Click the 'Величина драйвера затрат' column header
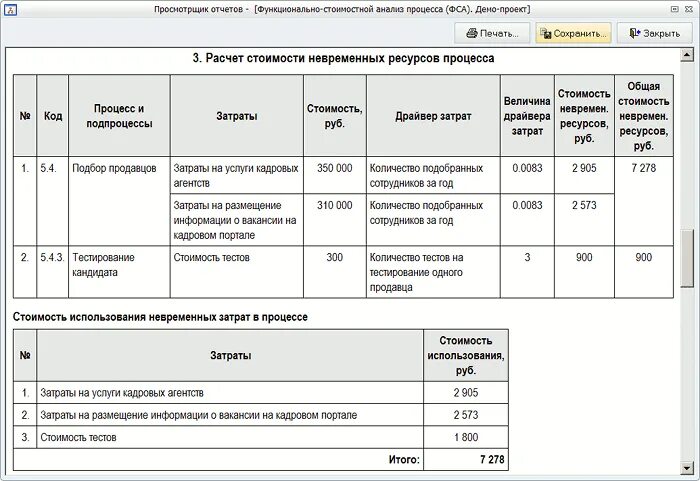This screenshot has height=481, width=700. (527, 116)
